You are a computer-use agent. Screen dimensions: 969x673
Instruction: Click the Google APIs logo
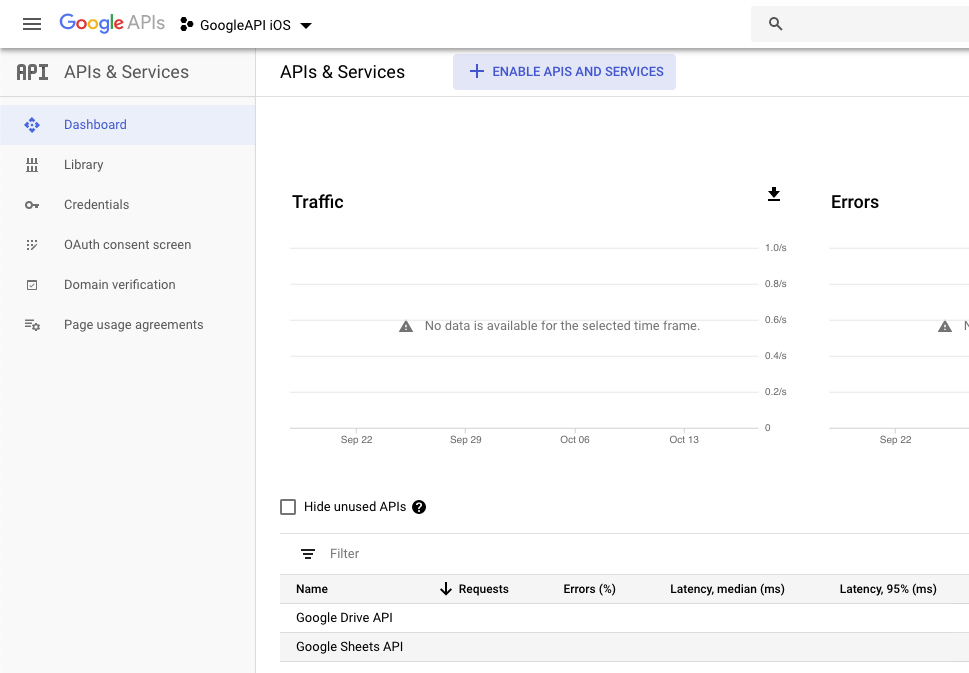click(112, 24)
